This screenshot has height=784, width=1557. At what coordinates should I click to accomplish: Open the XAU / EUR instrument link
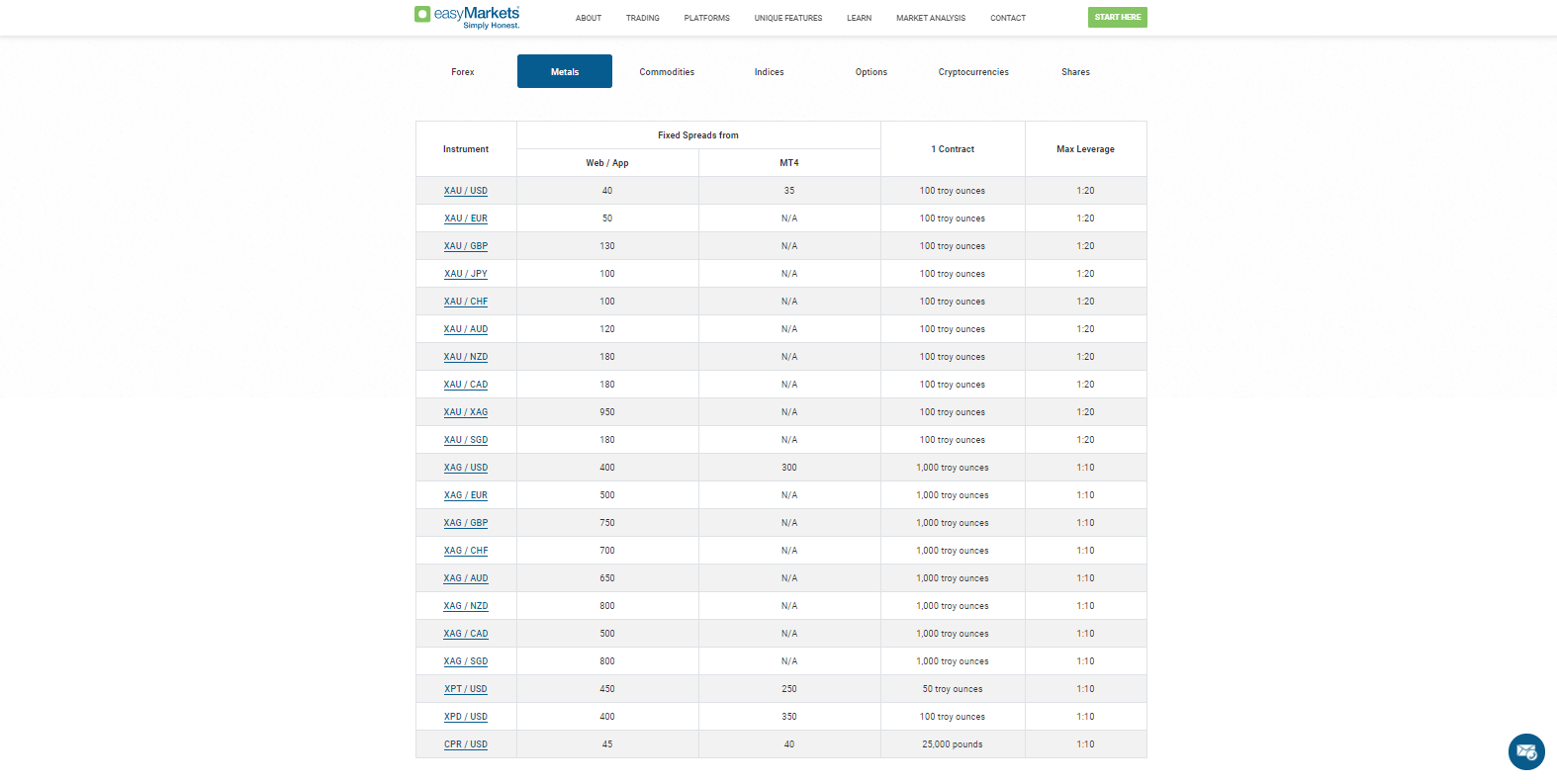(466, 218)
